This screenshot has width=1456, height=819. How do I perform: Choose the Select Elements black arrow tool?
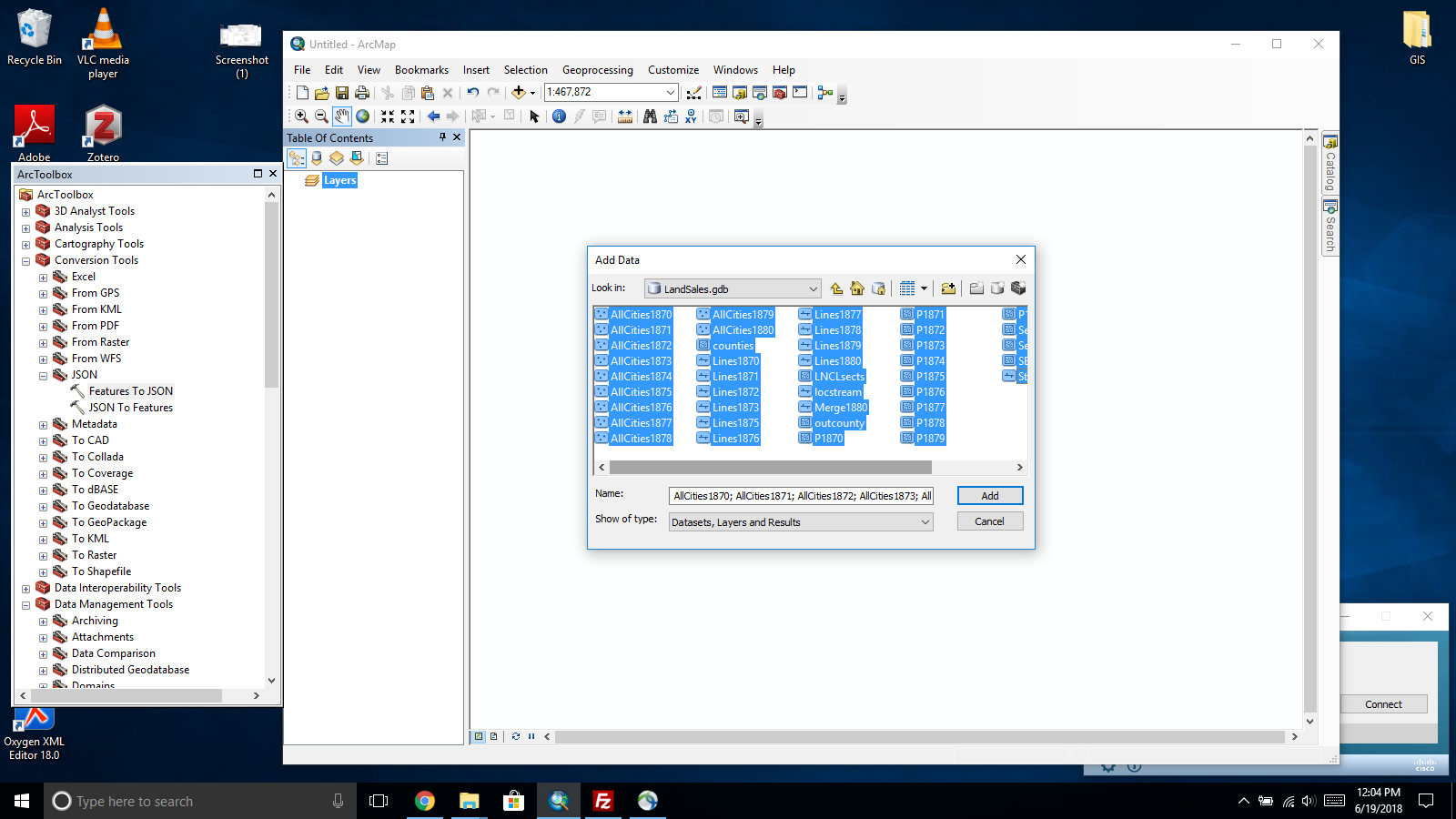534,116
